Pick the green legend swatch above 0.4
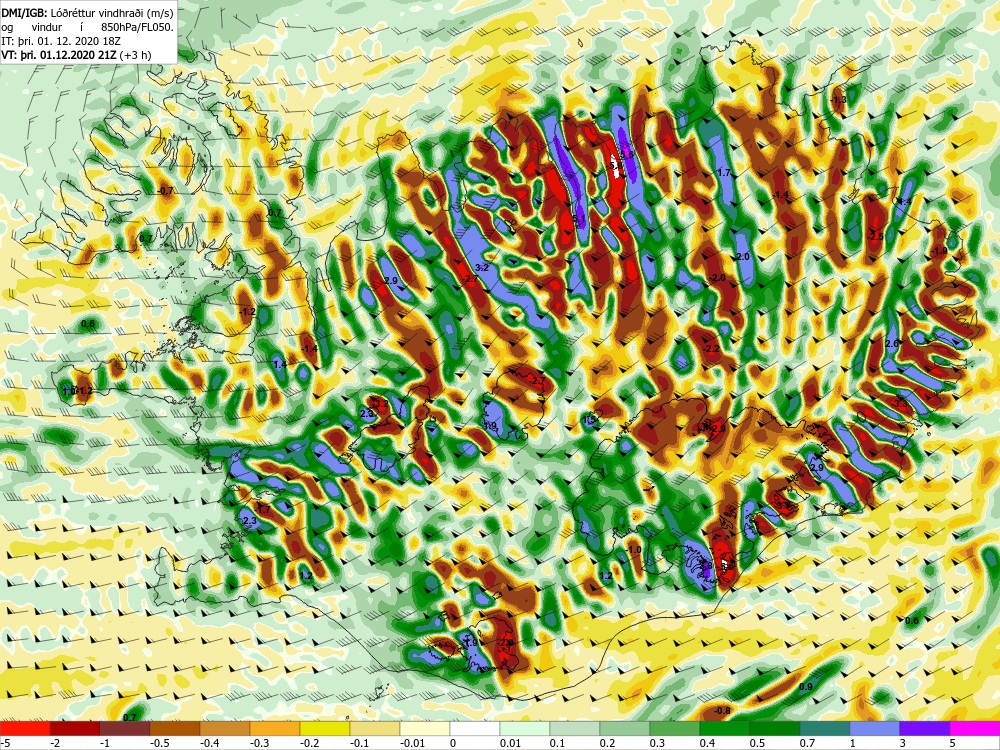 (x=725, y=728)
